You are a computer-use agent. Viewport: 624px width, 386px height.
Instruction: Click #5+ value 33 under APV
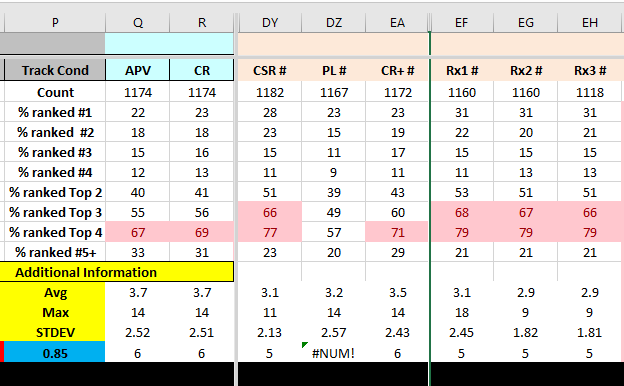(138, 252)
